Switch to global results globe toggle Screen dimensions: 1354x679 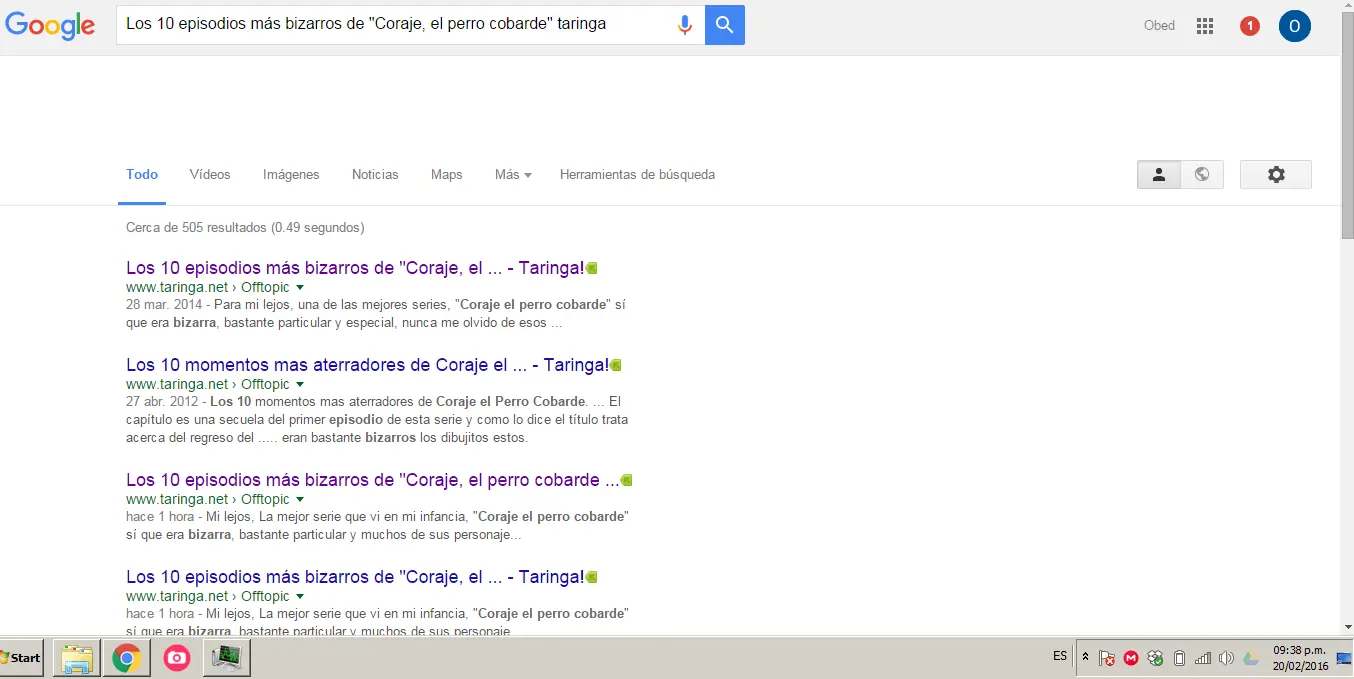pyautogui.click(x=1202, y=174)
